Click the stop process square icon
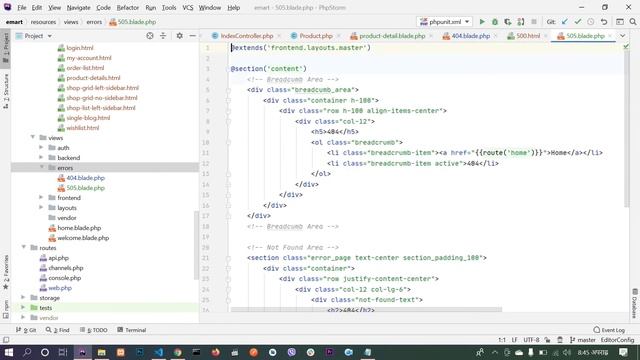Viewport: 640px width, 360px height. tap(533, 22)
